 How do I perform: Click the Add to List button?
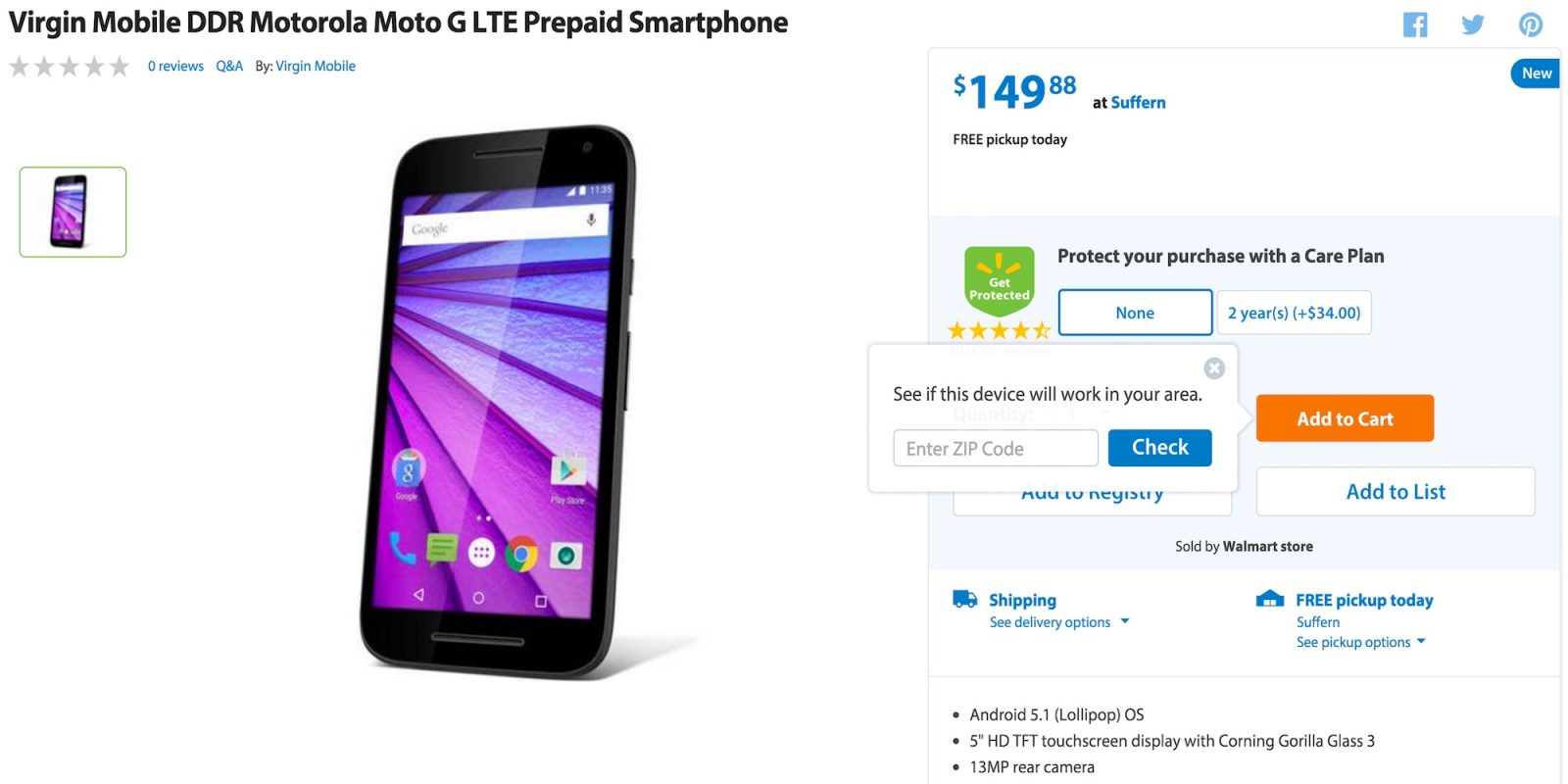[1396, 491]
